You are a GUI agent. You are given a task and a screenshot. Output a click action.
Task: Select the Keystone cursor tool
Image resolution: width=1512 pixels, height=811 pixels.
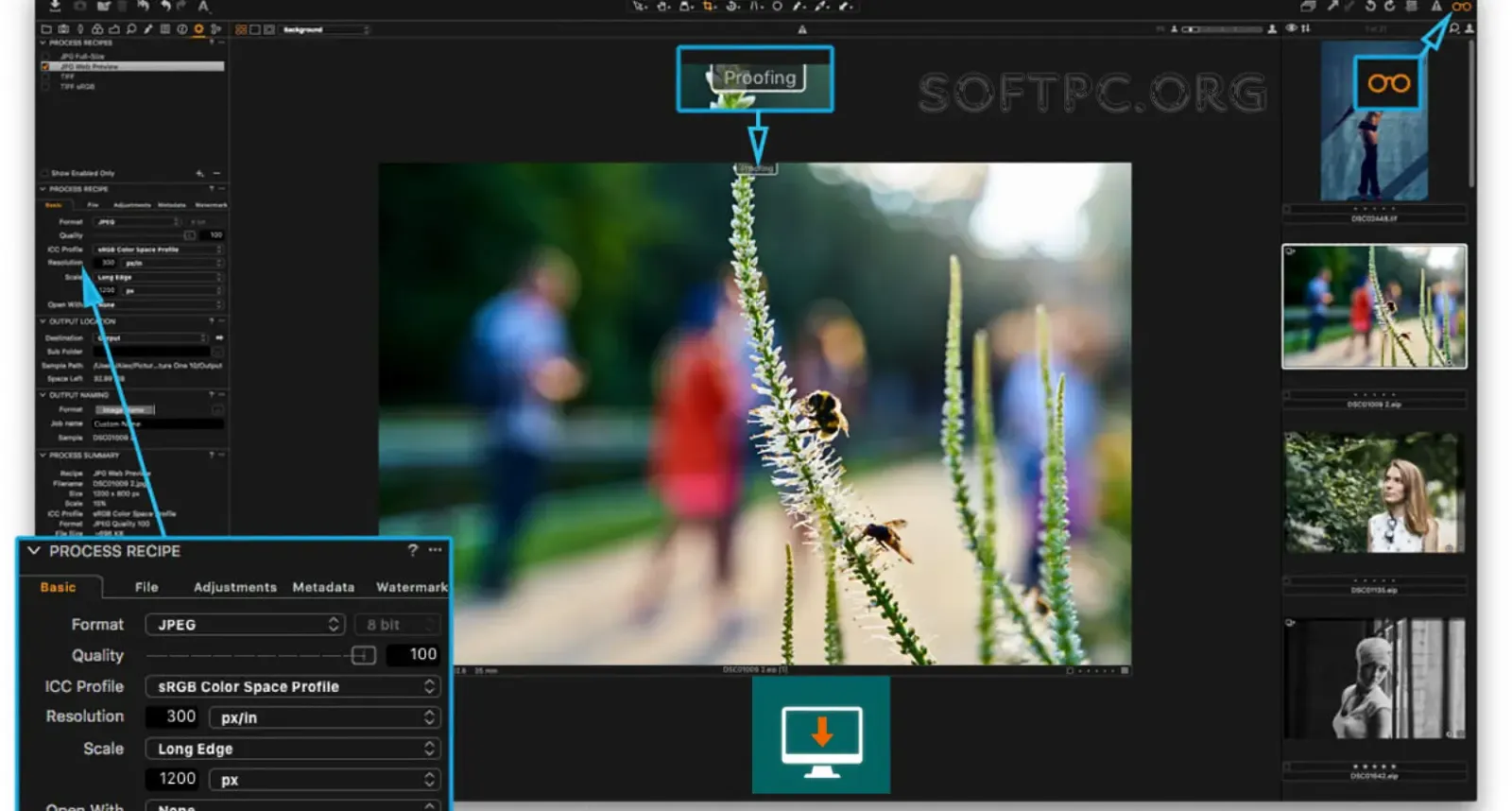click(x=756, y=7)
